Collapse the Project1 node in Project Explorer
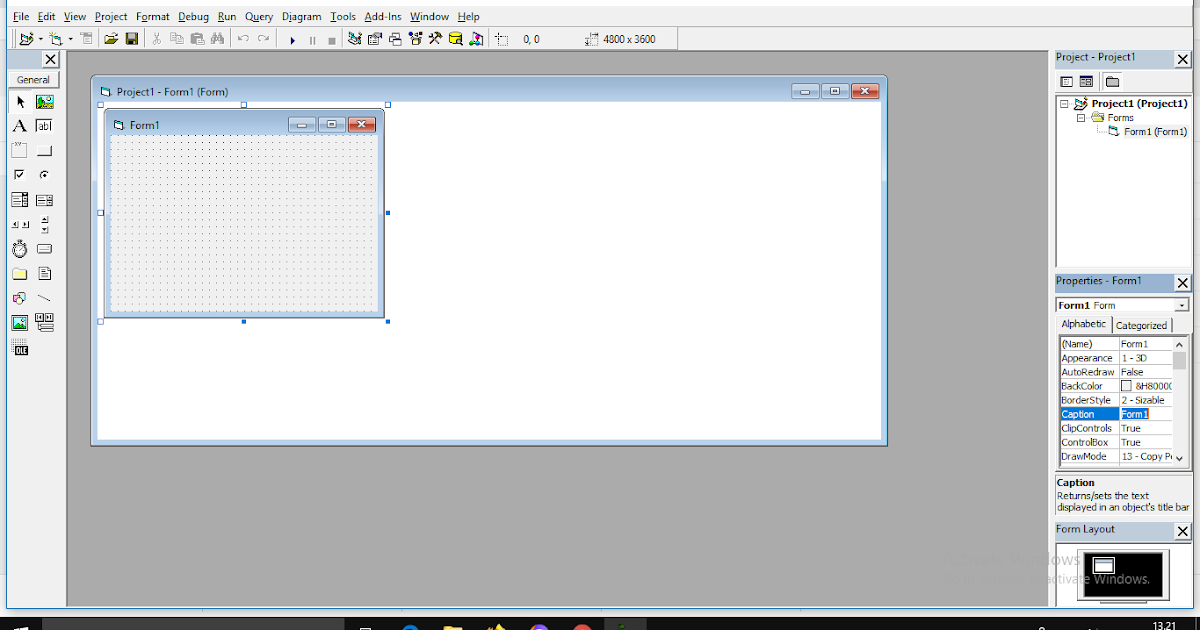The width and height of the screenshot is (1200, 630). [x=1064, y=103]
